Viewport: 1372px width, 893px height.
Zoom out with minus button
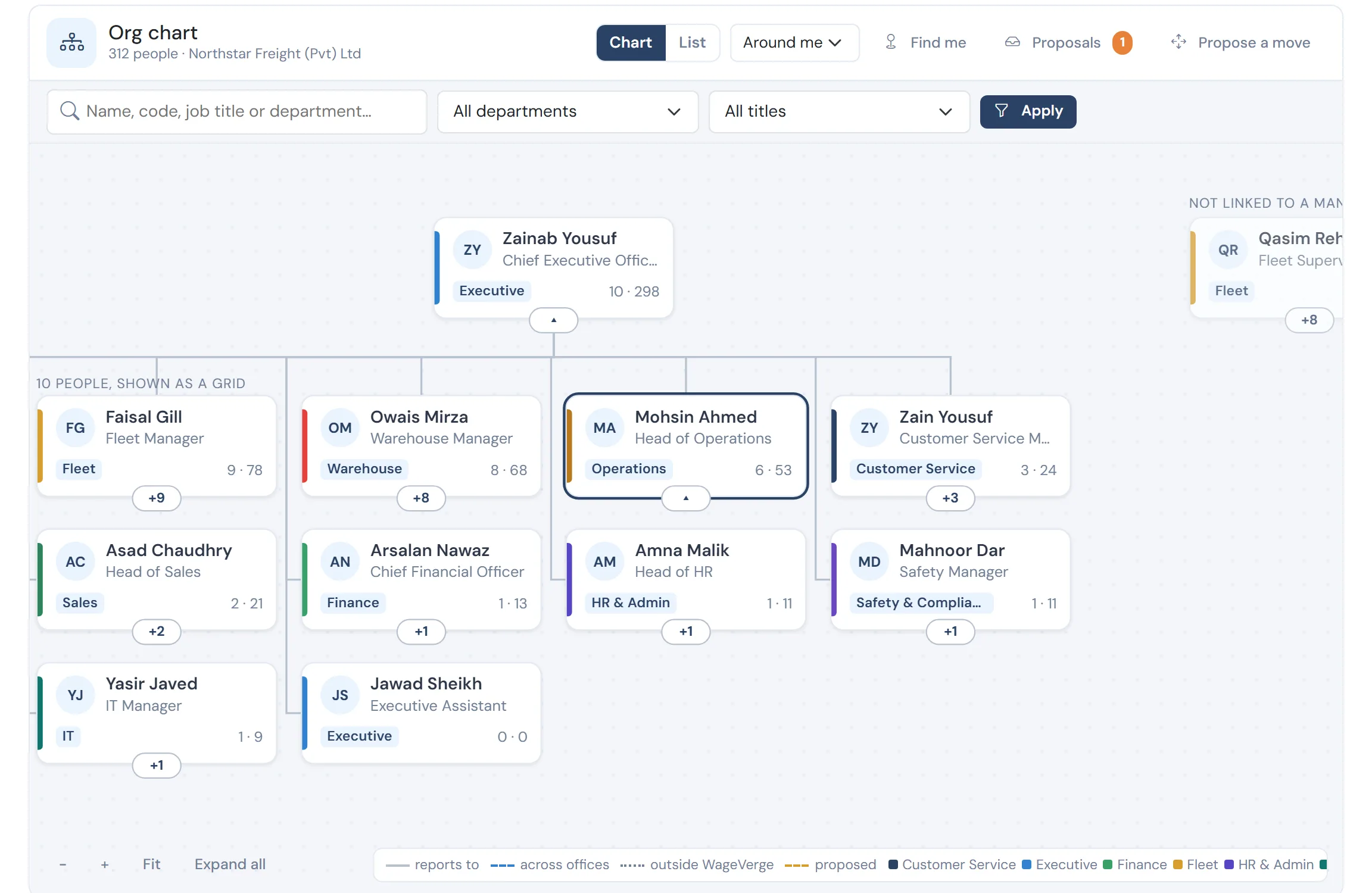[63, 864]
